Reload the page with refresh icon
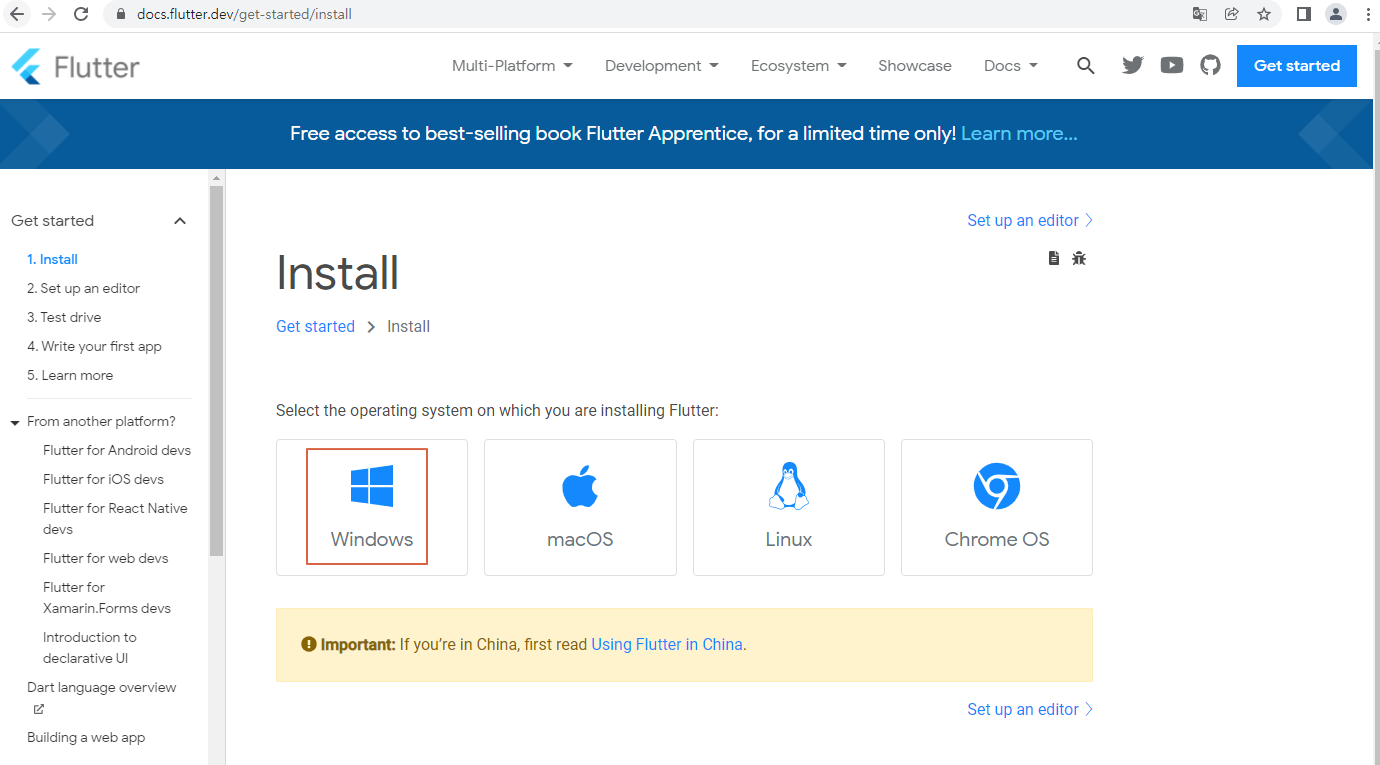1380x765 pixels. pos(82,14)
